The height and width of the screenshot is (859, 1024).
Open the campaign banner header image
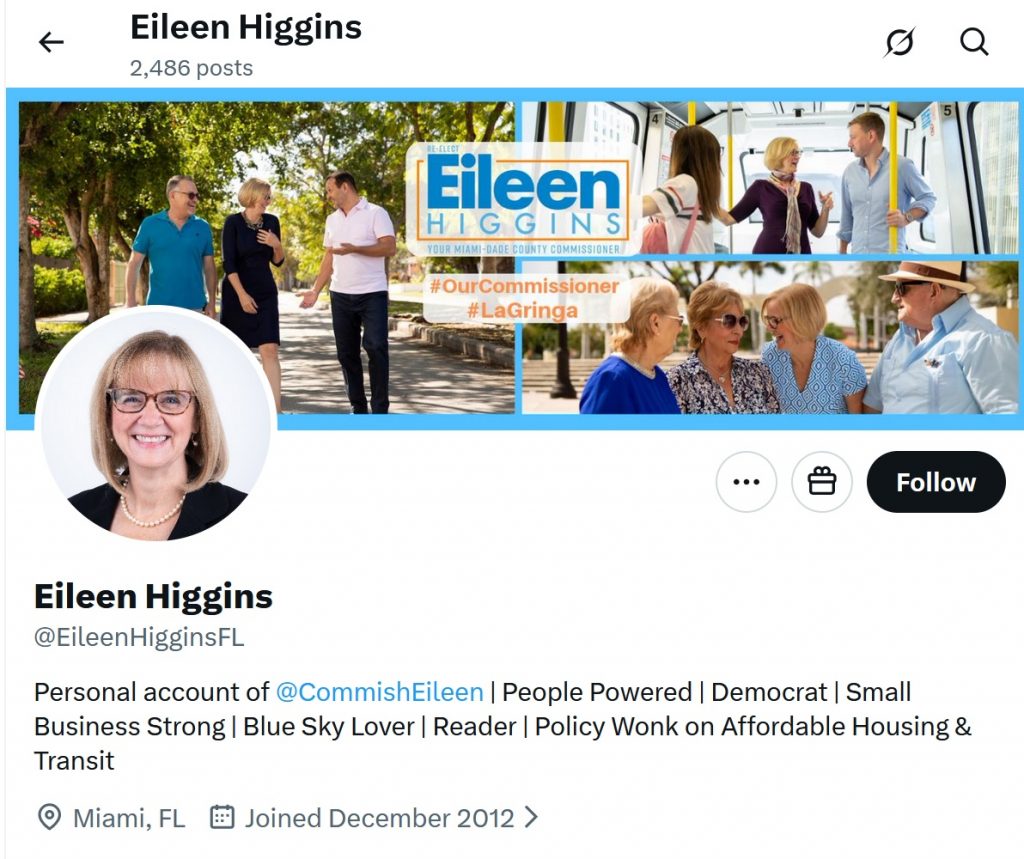click(x=515, y=258)
